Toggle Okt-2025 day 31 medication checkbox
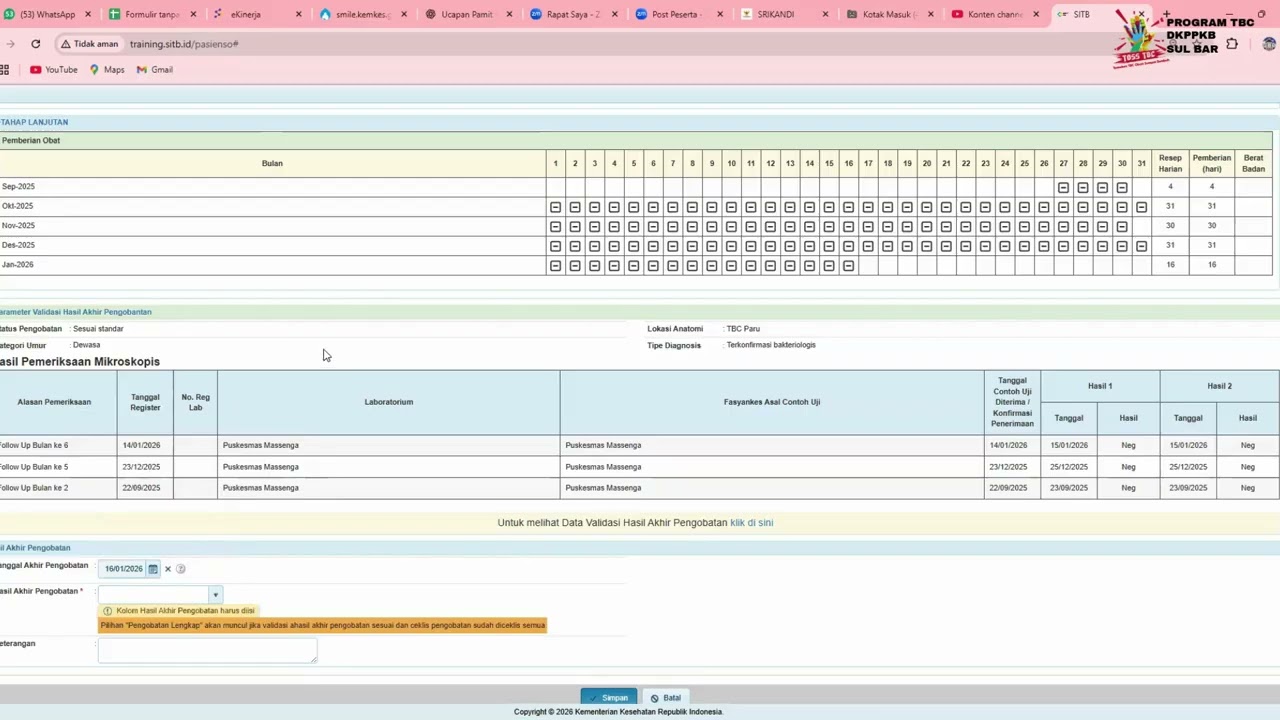 [x=1141, y=207]
